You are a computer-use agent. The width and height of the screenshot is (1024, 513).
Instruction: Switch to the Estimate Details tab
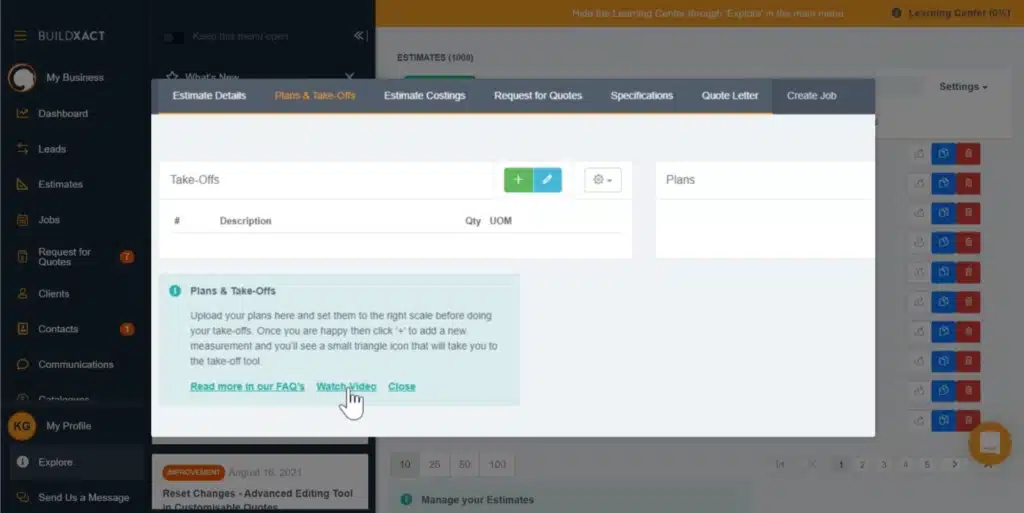point(209,96)
